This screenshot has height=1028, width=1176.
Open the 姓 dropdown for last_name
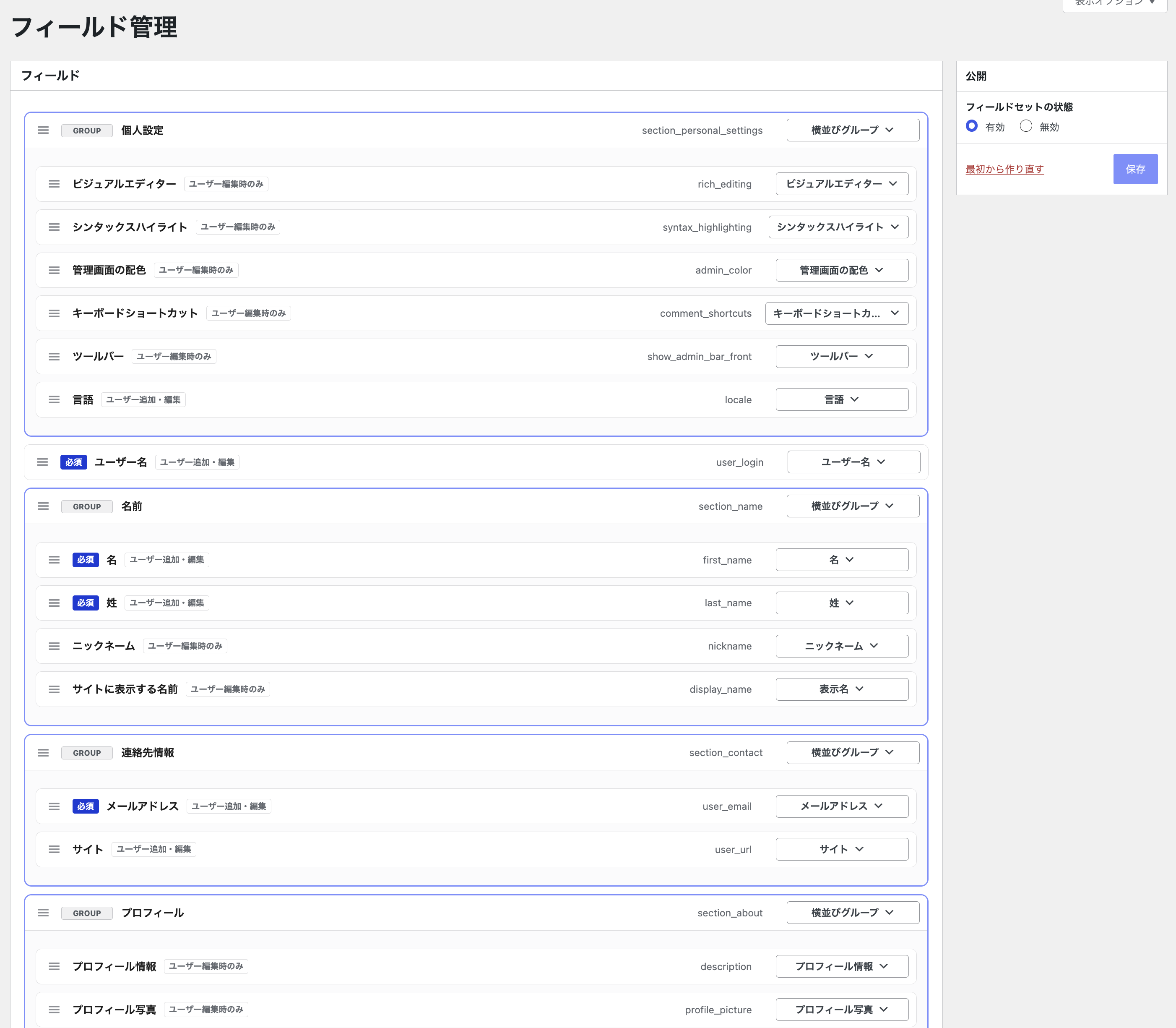pyautogui.click(x=842, y=603)
